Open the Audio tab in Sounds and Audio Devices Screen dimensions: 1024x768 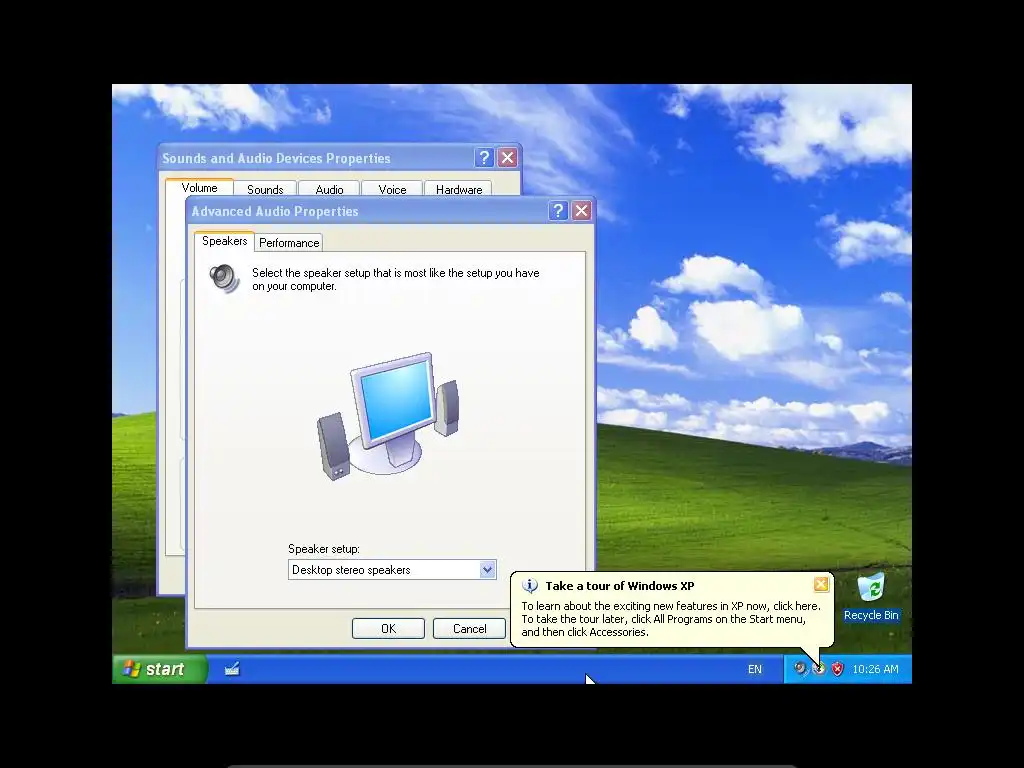coord(328,189)
